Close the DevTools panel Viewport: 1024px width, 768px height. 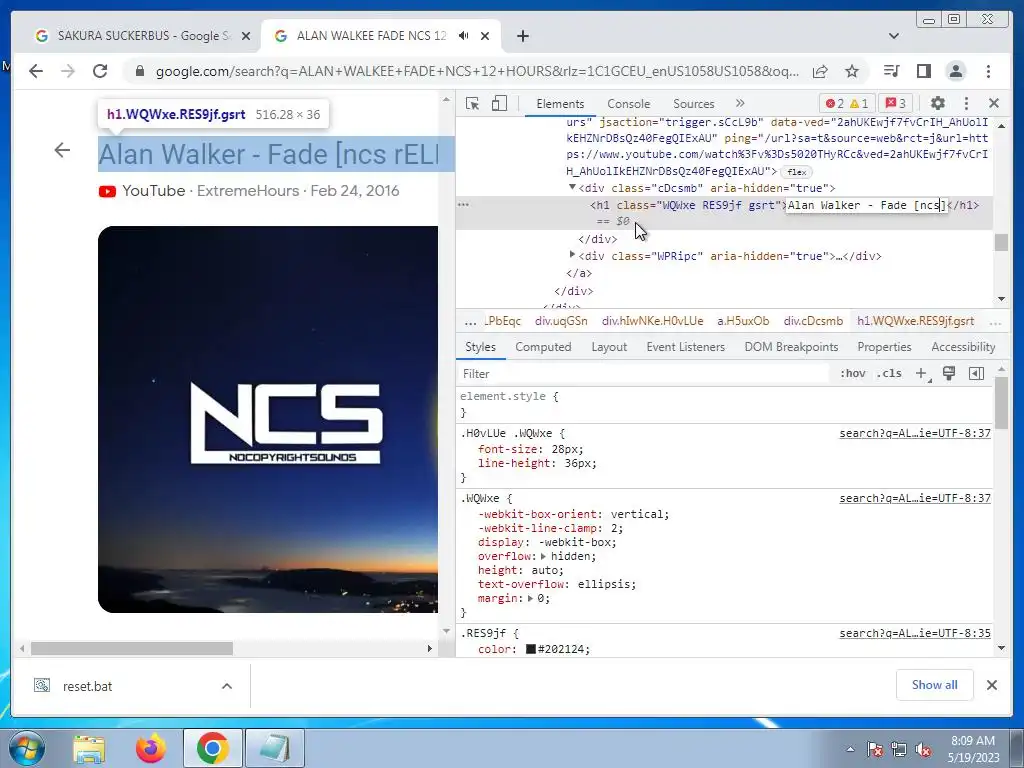coord(994,103)
